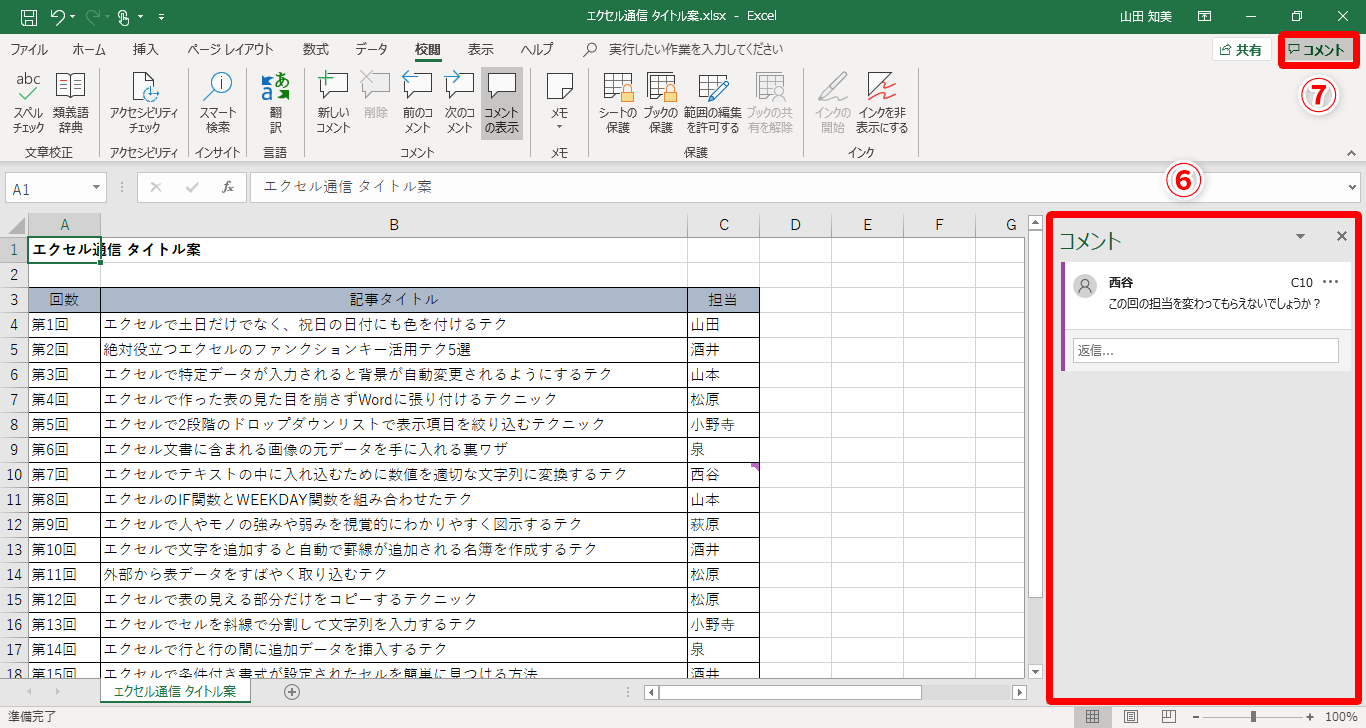1366x728 pixels.
Task: Switch to the ホーム tab
Action: (89, 49)
